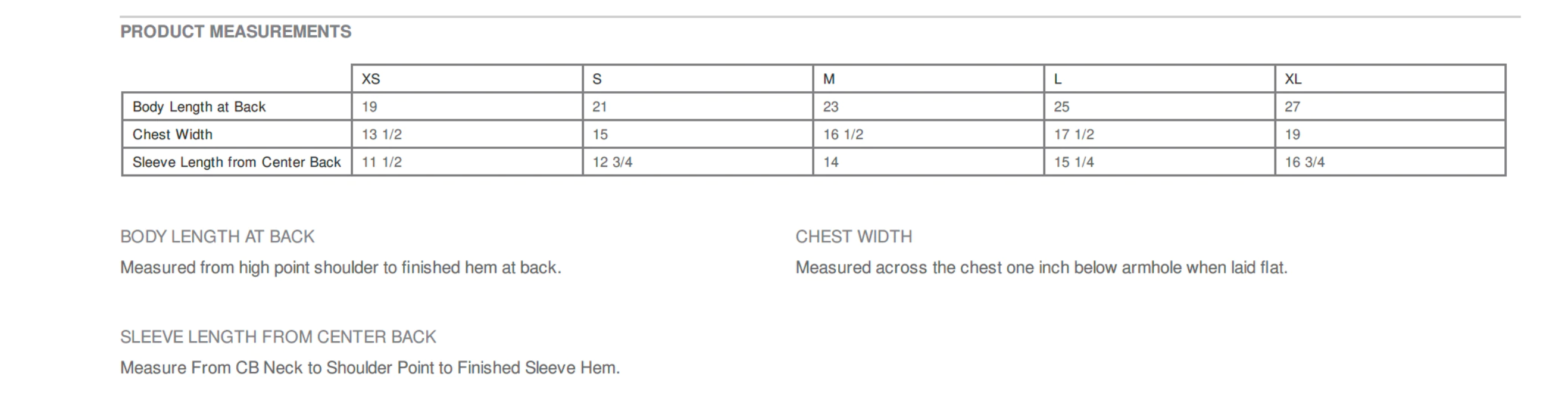Viewport: 1568px width, 417px height.
Task: Click the Chest Width row label
Action: [x=172, y=134]
